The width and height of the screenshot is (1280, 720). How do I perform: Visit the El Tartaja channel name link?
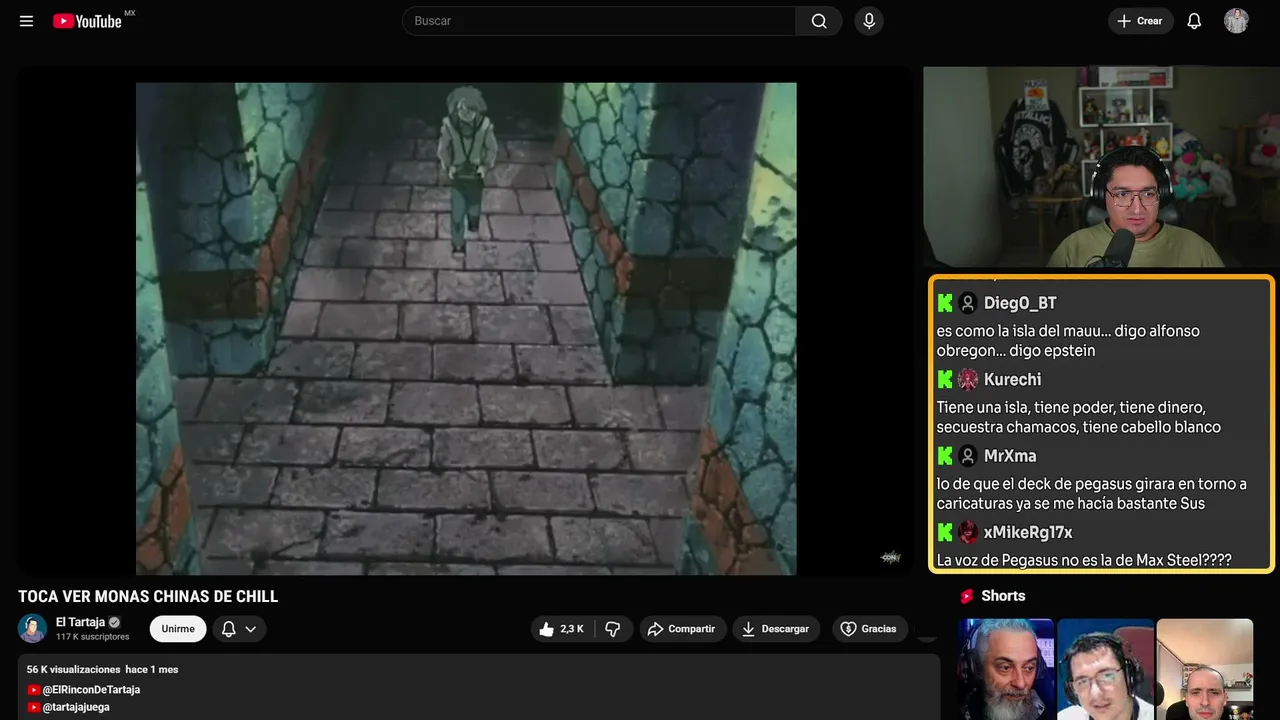point(80,622)
